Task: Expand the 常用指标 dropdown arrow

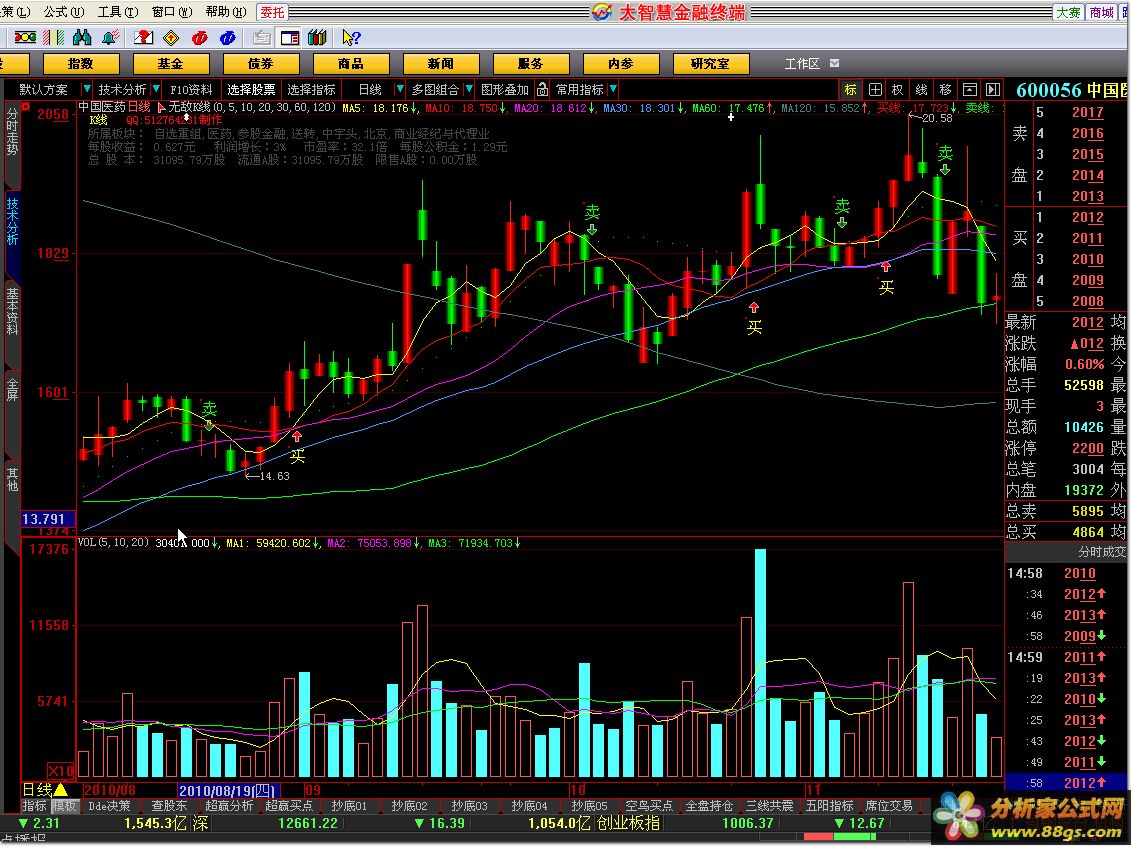Action: click(613, 89)
